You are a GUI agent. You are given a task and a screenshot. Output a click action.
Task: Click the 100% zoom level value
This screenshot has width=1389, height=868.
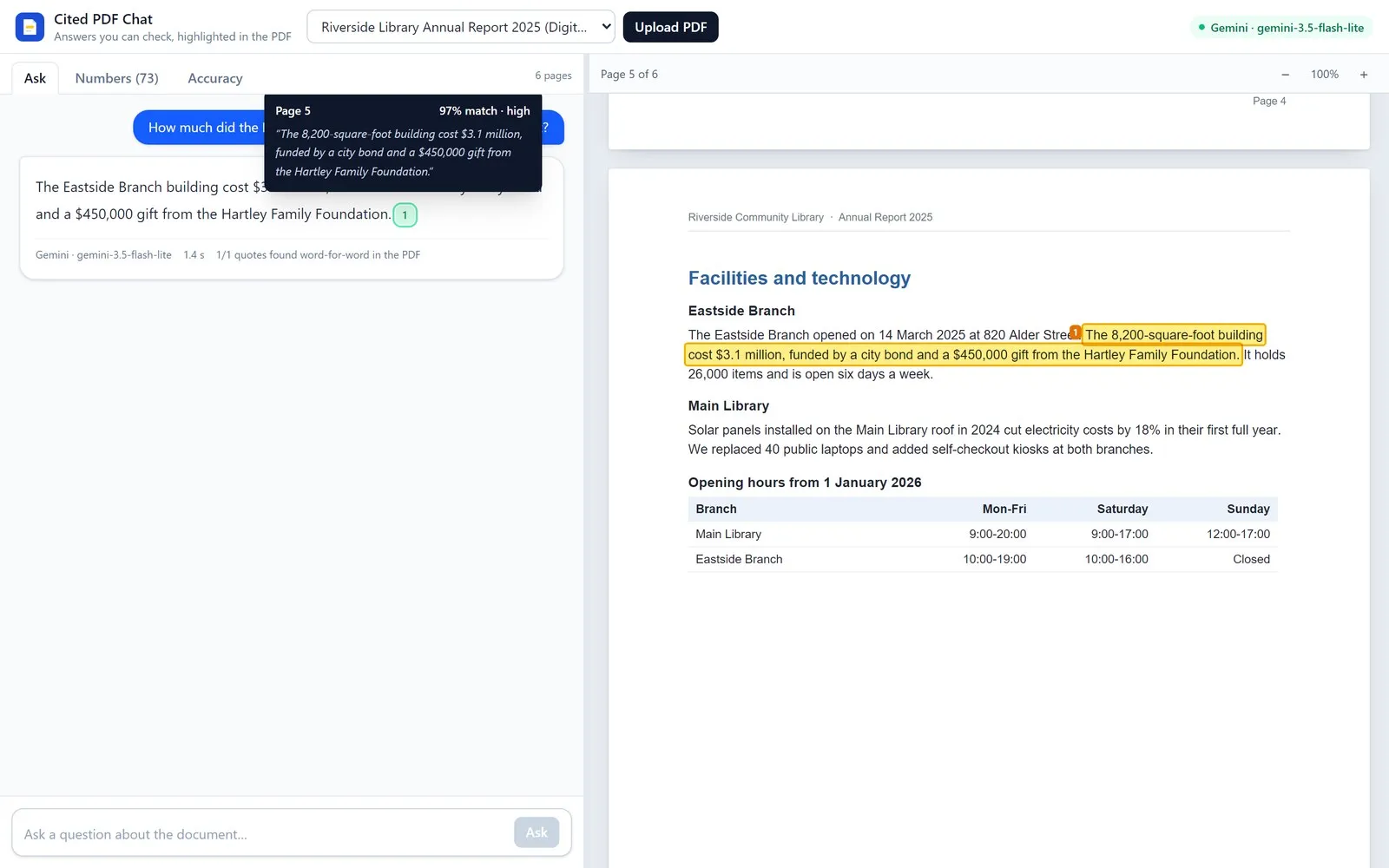pos(1325,75)
